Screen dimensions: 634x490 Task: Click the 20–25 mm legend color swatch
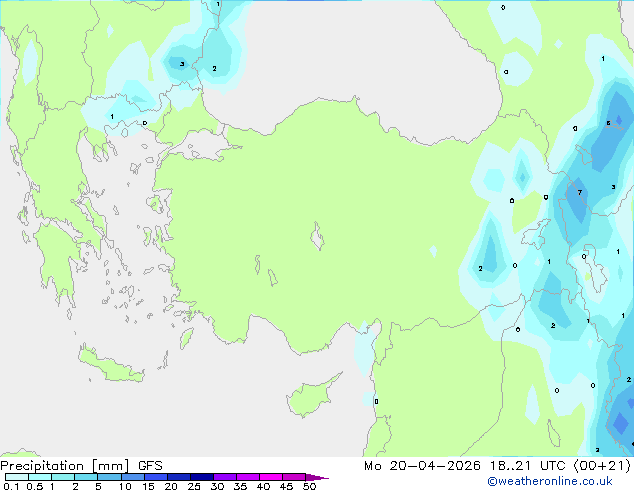tap(178, 477)
